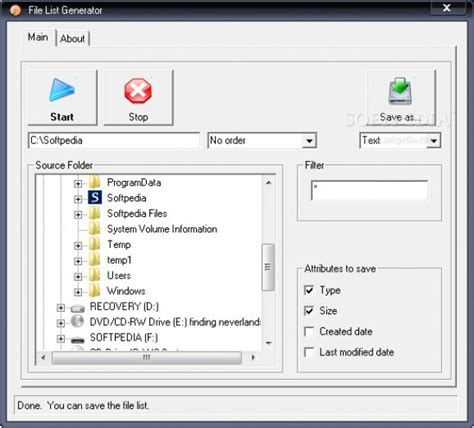Click the Windows folder icon
Image resolution: width=474 pixels, height=428 pixels.
[x=95, y=290]
